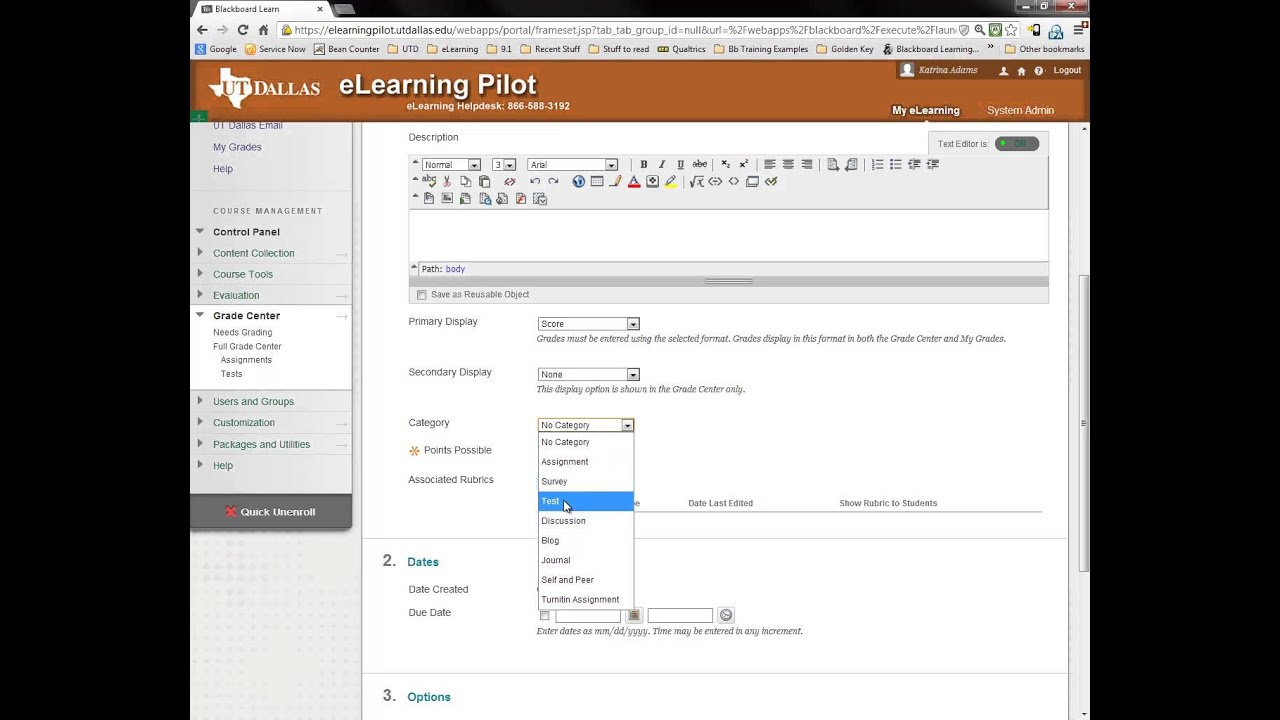Open the Secondary Display dropdown
This screenshot has height=720, width=1280.
click(588, 374)
